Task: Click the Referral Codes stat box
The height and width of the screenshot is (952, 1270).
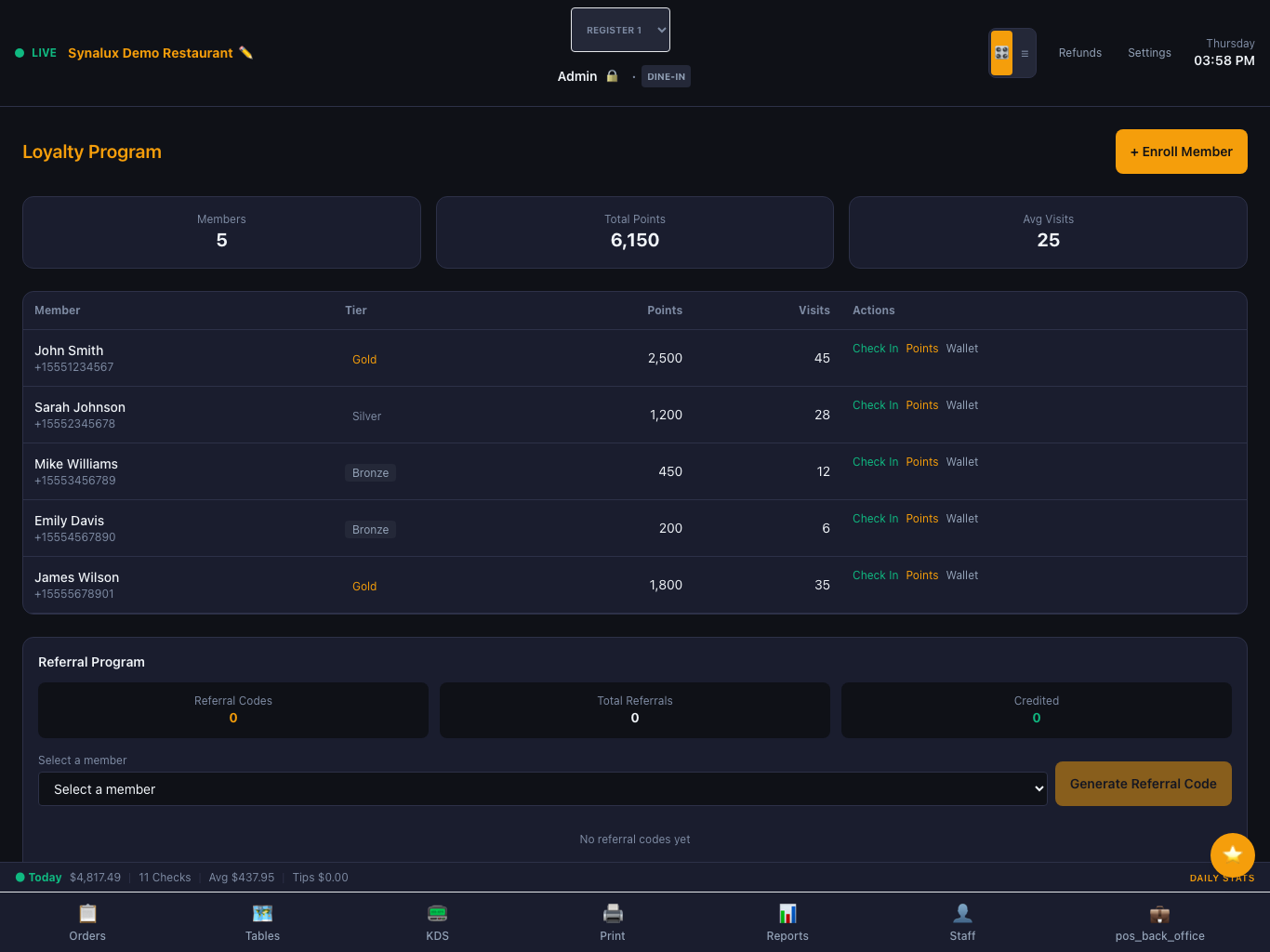Action: tap(233, 710)
